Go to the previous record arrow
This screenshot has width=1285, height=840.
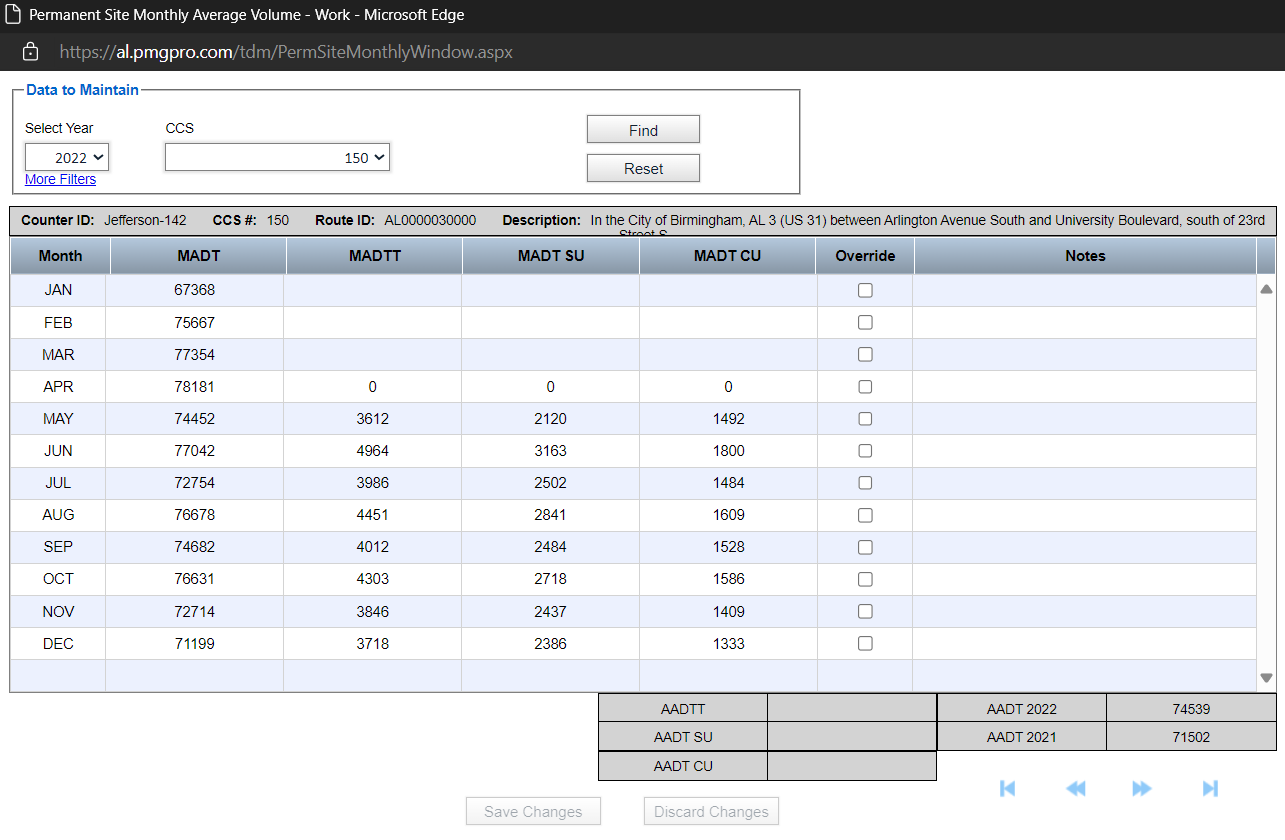[x=1075, y=788]
